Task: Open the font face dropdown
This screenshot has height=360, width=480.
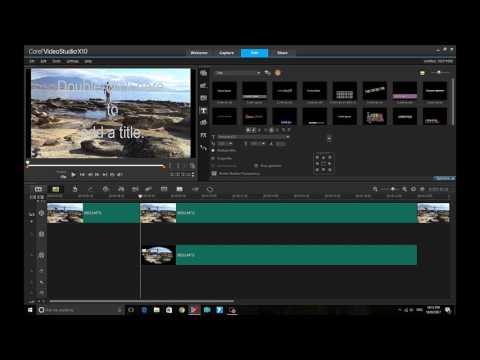Action: pyautogui.click(x=253, y=137)
